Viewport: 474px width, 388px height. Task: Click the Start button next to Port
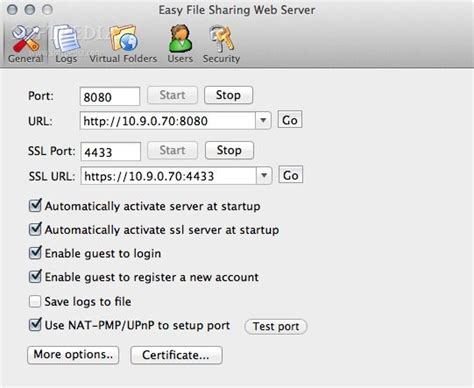[x=172, y=95]
